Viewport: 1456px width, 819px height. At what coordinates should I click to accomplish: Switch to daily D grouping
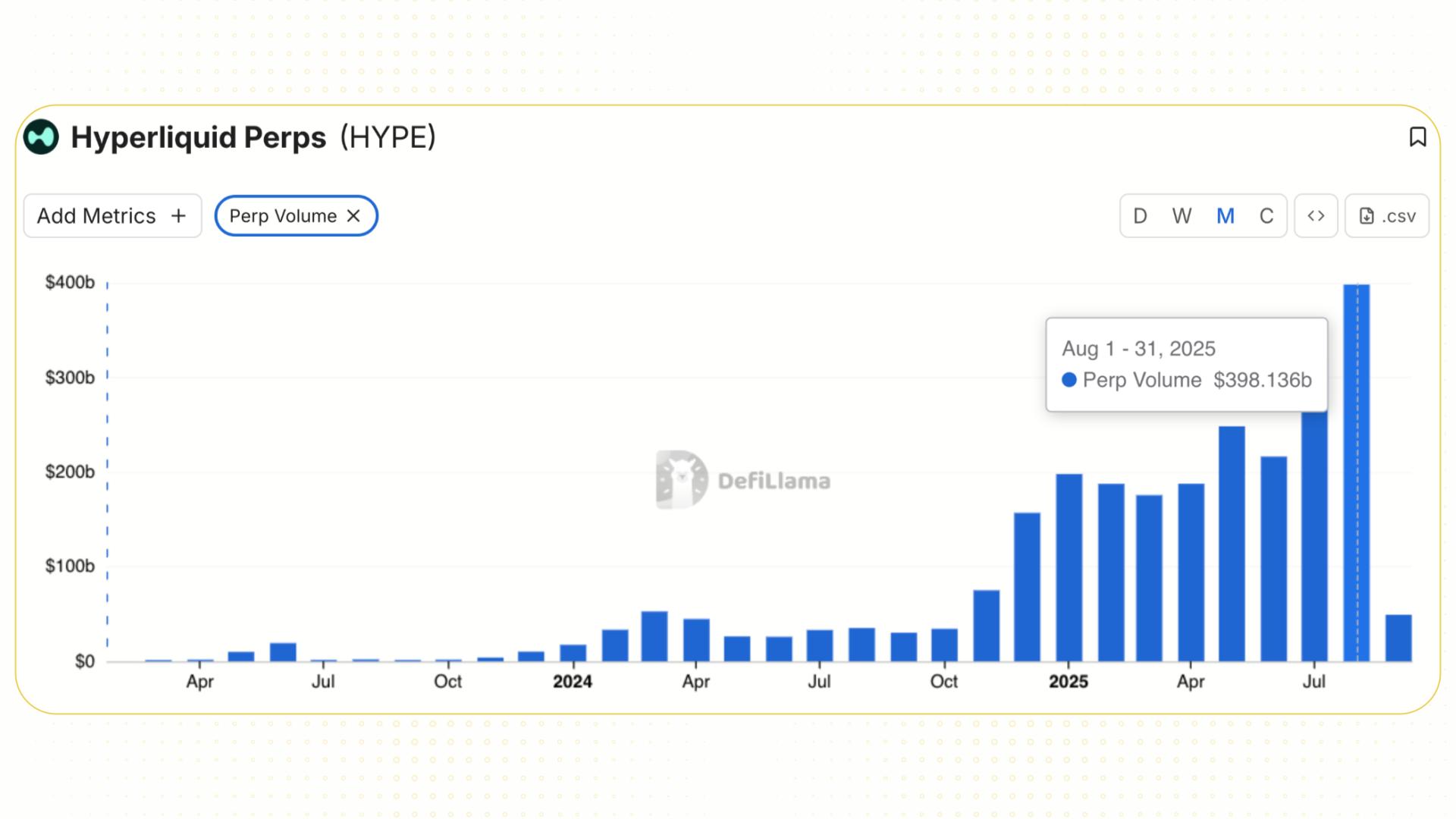(1140, 216)
